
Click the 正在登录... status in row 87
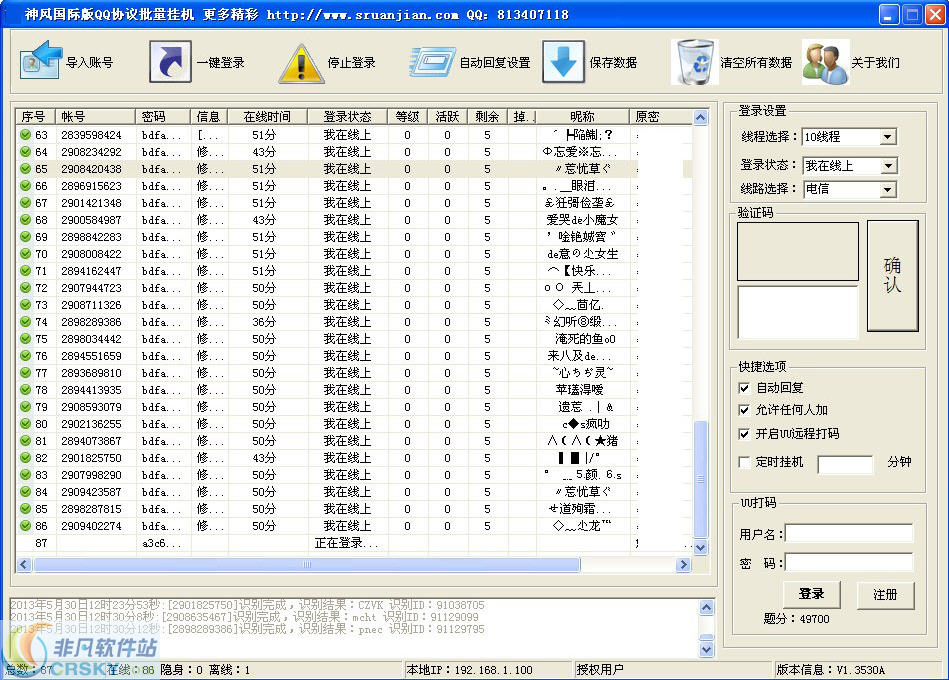(x=347, y=543)
